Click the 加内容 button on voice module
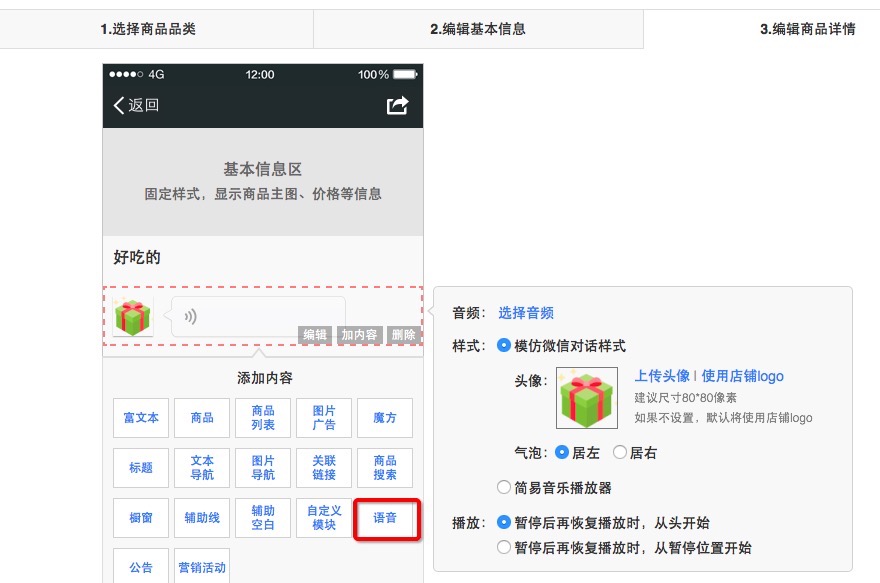 pyautogui.click(x=359, y=335)
